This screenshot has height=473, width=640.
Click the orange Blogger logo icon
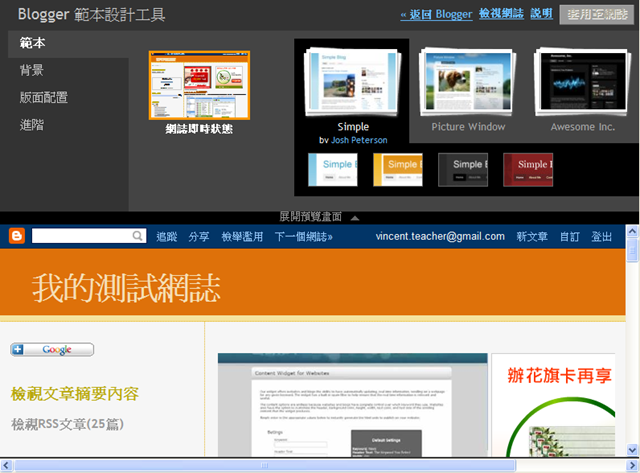pyautogui.click(x=17, y=236)
